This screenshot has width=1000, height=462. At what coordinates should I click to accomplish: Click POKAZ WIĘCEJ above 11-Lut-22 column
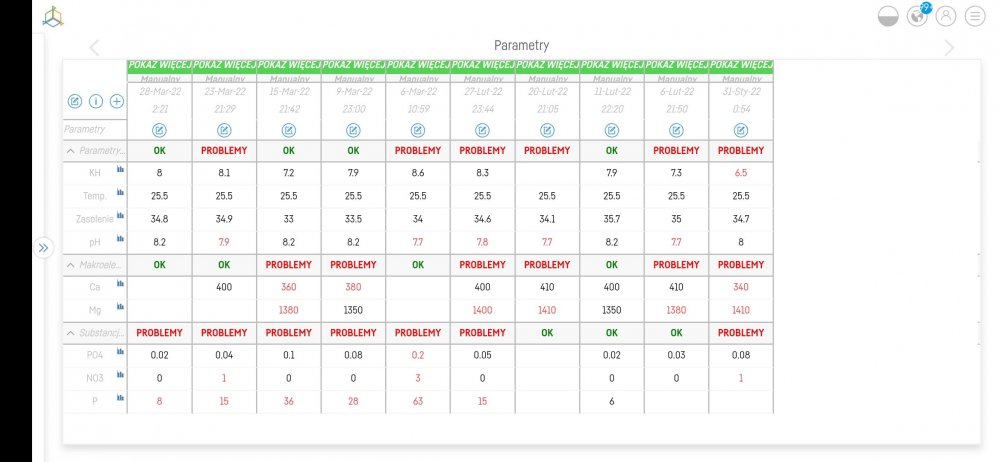click(x=612, y=65)
